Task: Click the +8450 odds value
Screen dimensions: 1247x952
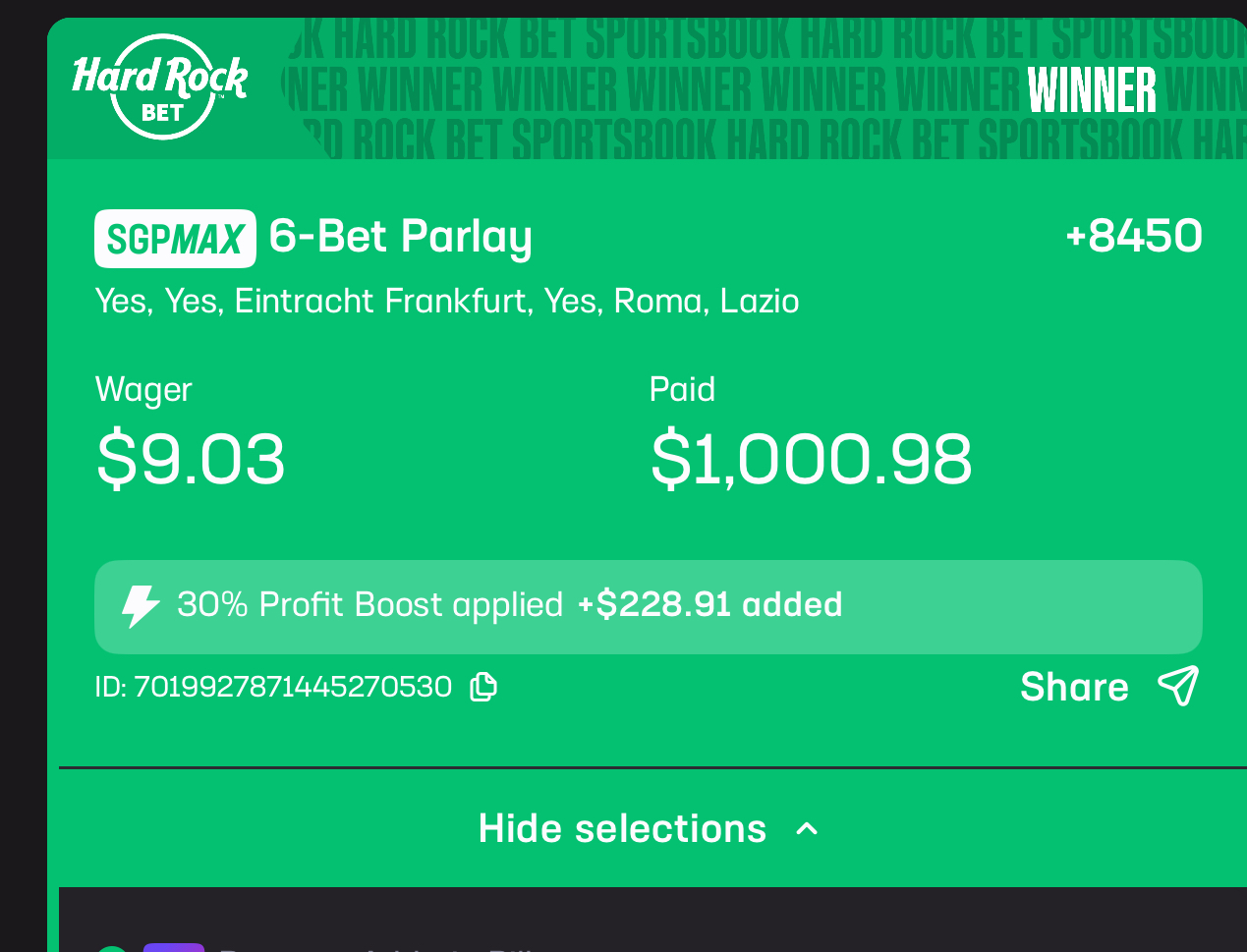Action: pos(1133,236)
